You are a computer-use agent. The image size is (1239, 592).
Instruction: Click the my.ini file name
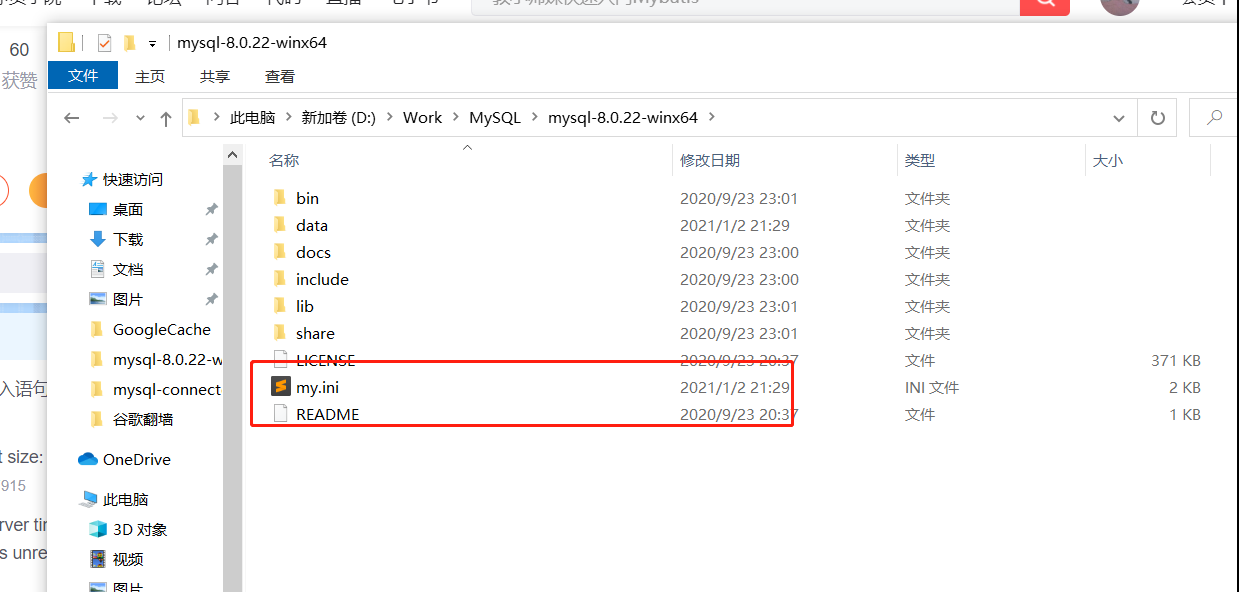click(318, 387)
